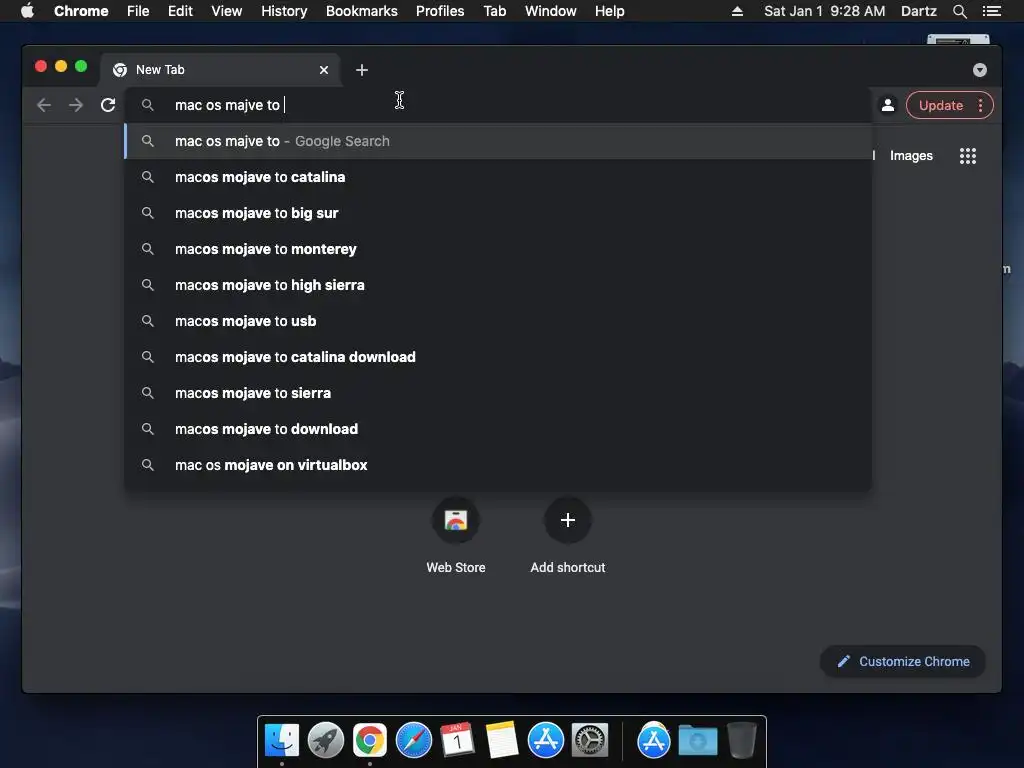
Task: Select suggestion 'macos mojave to download'
Action: click(498, 428)
